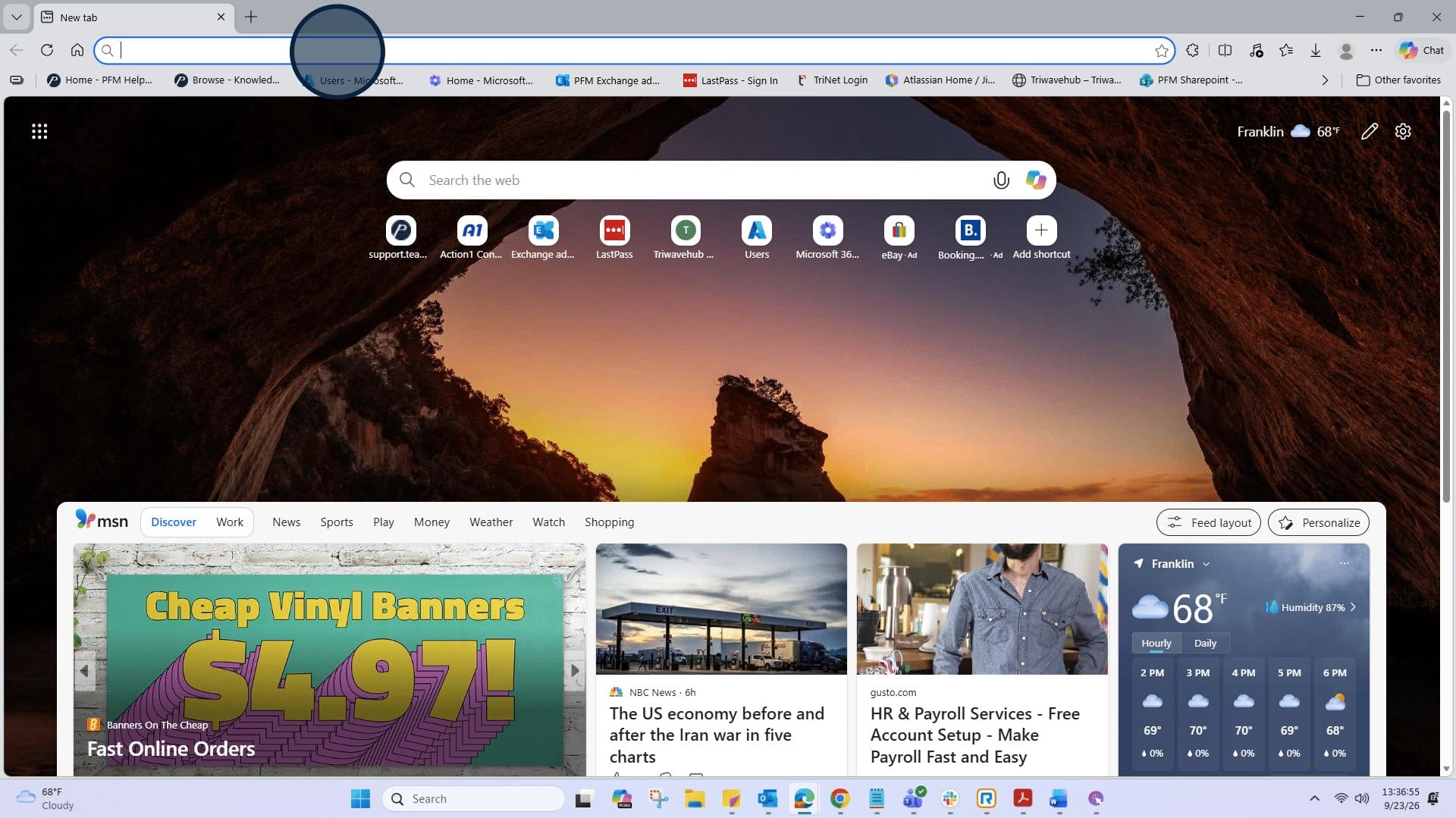
Task: Open the Feed layout button
Action: click(1209, 522)
